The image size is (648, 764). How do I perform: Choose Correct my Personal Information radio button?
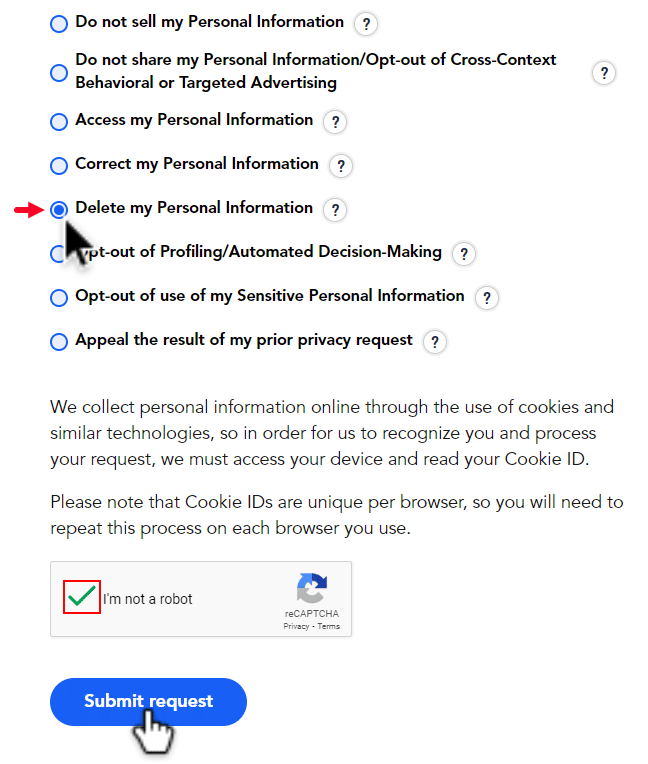tap(59, 166)
